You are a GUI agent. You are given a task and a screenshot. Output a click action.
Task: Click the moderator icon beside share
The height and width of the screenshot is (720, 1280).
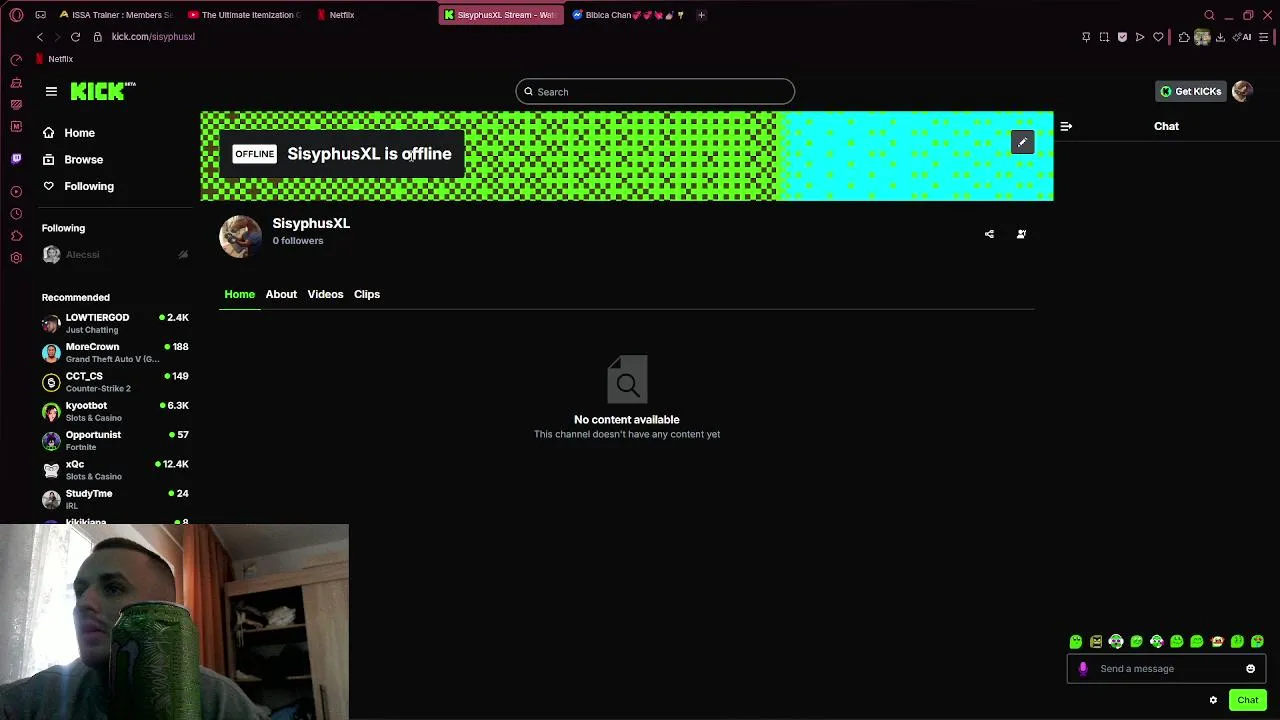[x=1021, y=234]
